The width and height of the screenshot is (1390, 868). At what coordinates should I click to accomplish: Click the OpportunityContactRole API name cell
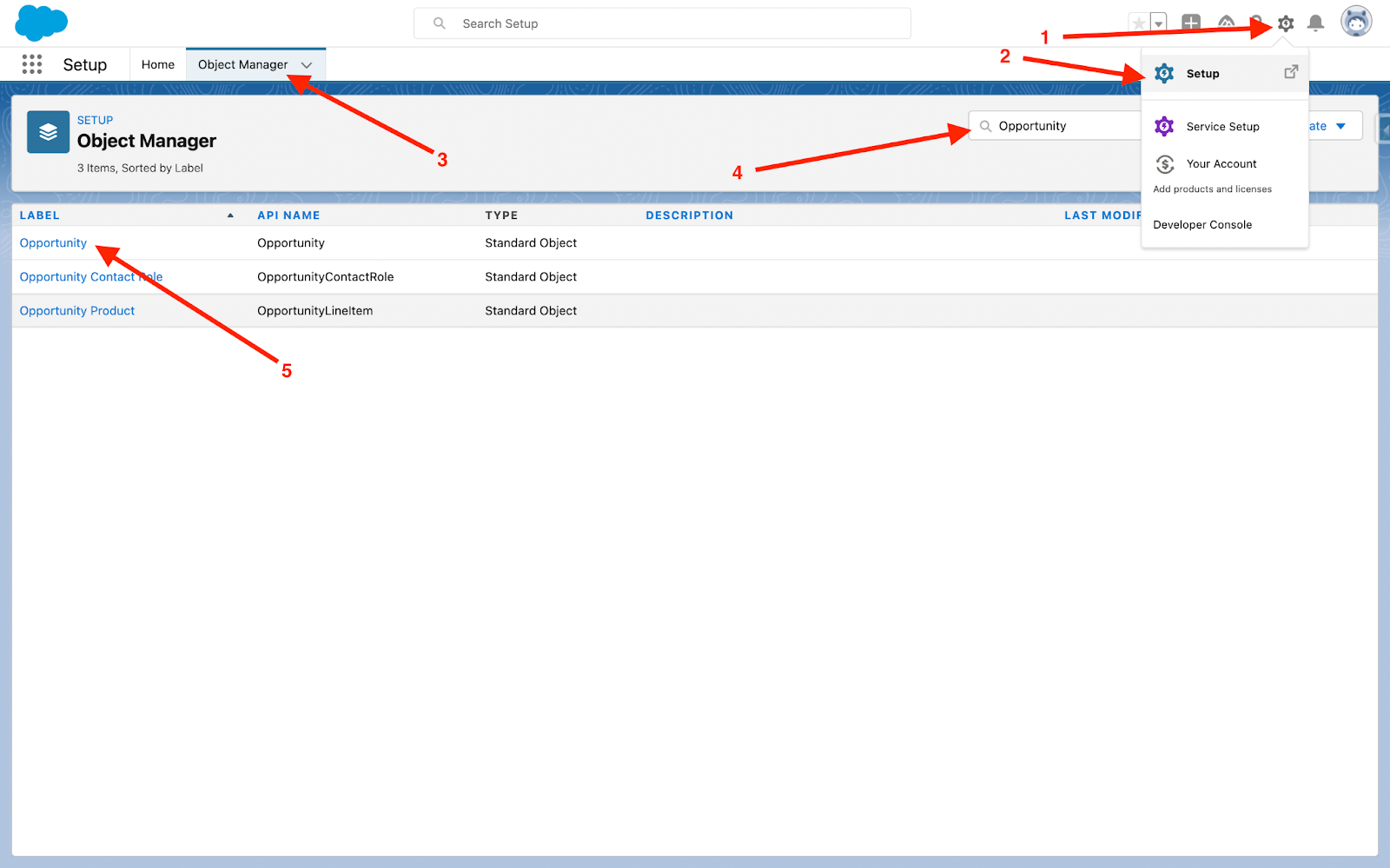pos(326,277)
